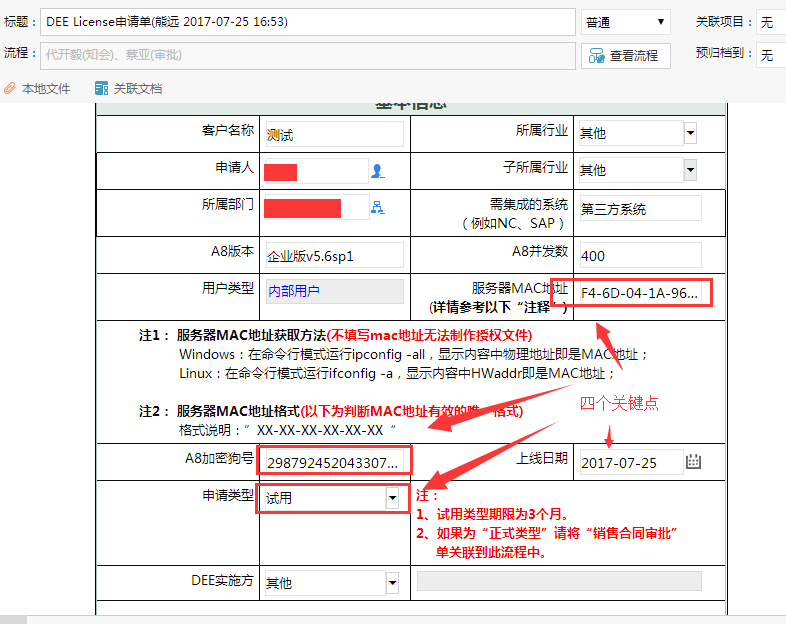Click the 客户名称 field containing 测试

click(x=334, y=134)
